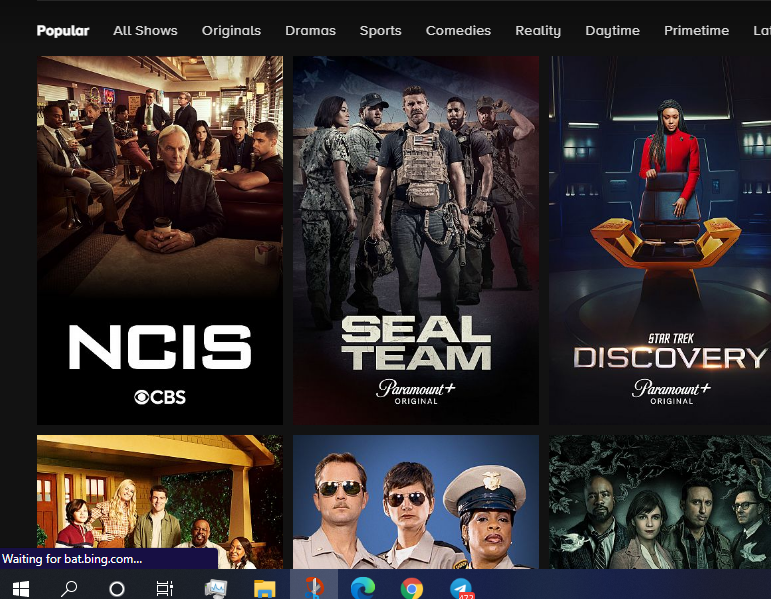Viewport: 771px width, 599px height.
Task: Open the sunglasses police officers comedy poster
Action: [416, 502]
